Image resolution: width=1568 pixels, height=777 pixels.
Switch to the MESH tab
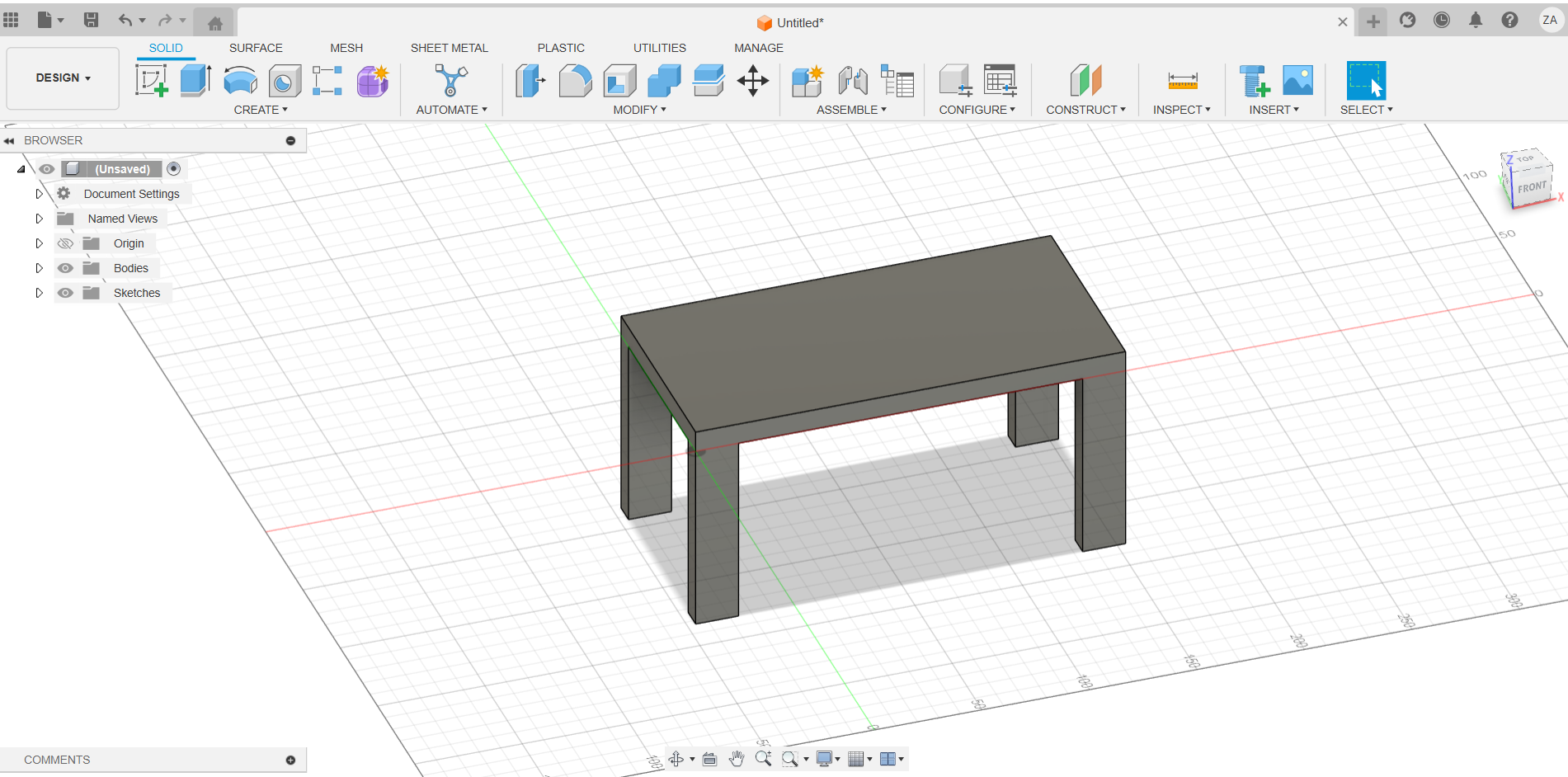coord(346,48)
